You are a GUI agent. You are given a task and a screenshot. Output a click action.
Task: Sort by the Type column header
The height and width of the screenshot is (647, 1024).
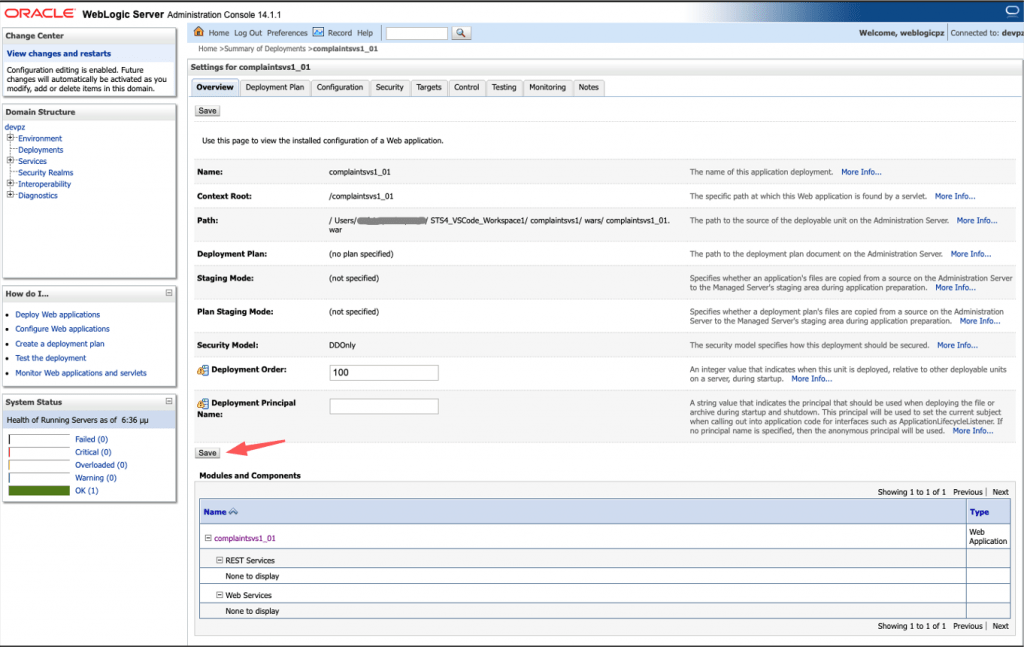(979, 512)
